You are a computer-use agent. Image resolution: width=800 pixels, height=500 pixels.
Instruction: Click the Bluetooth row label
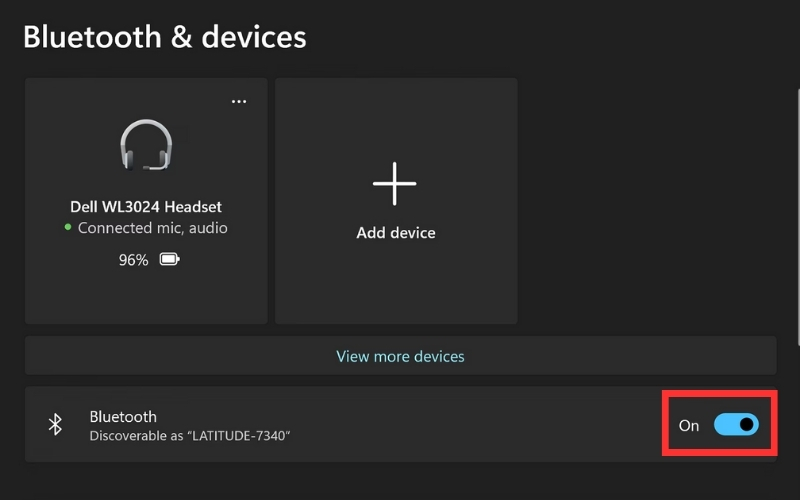point(123,416)
